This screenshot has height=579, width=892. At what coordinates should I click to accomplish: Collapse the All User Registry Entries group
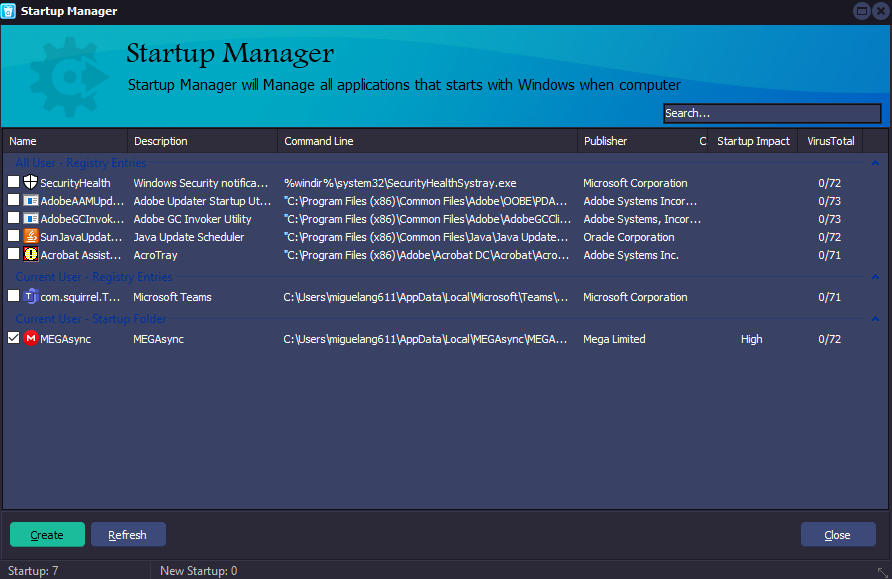875,163
